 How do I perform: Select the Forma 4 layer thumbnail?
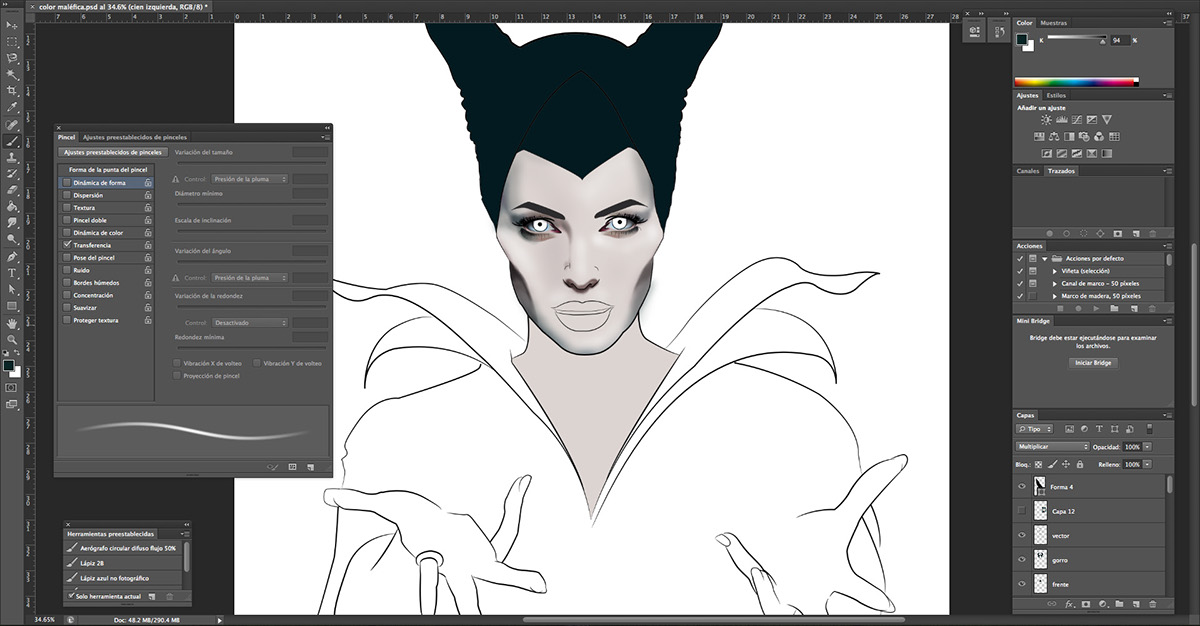tap(1039, 487)
